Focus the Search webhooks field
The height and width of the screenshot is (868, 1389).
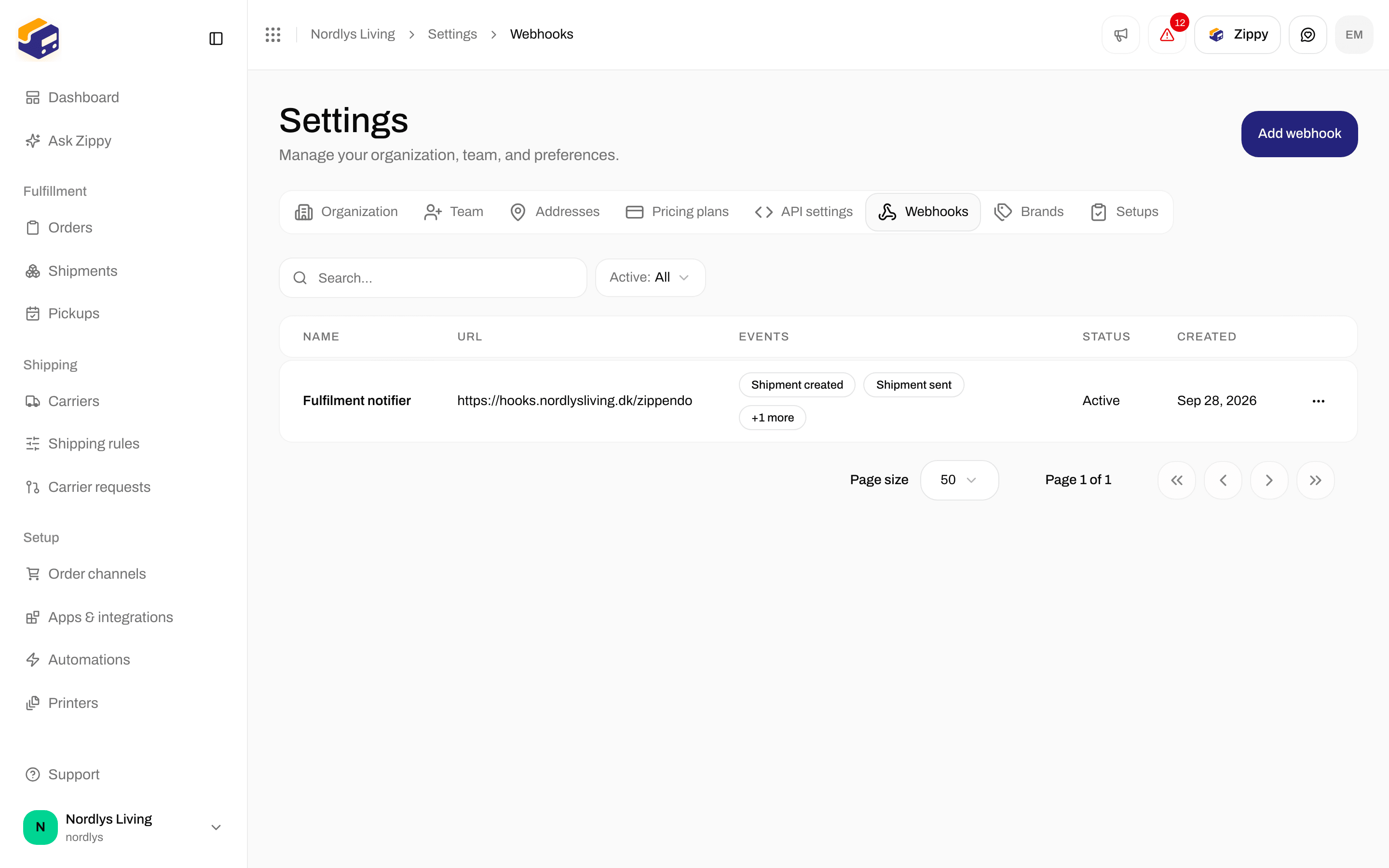click(433, 278)
